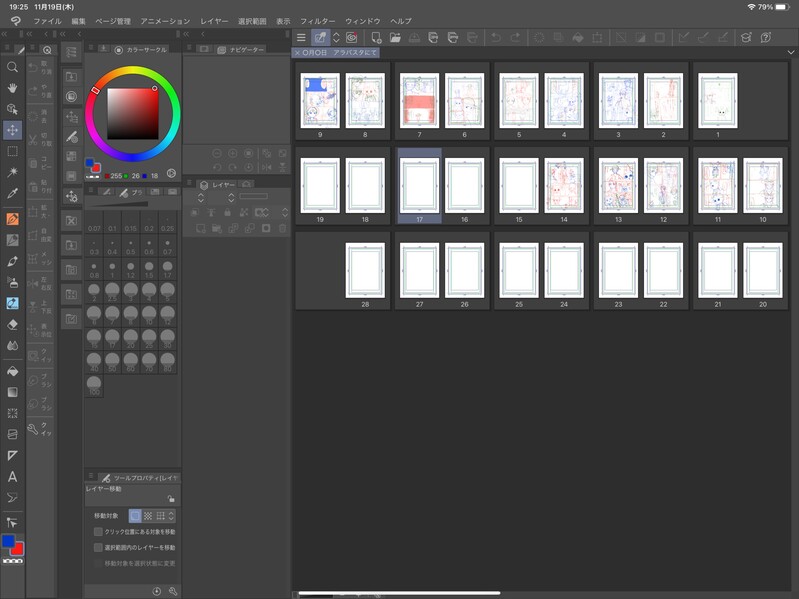Select the rectangular Selection marquee tool
The height and width of the screenshot is (599, 799).
pos(13,151)
